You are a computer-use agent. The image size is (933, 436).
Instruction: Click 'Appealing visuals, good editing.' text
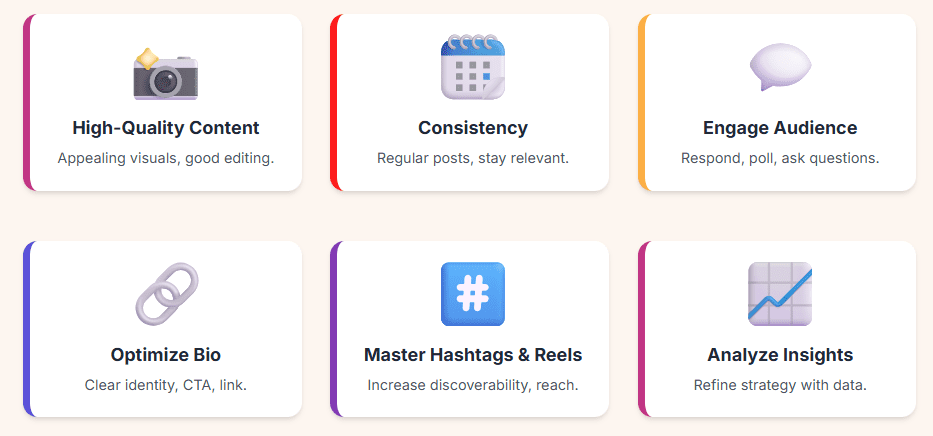(x=166, y=158)
